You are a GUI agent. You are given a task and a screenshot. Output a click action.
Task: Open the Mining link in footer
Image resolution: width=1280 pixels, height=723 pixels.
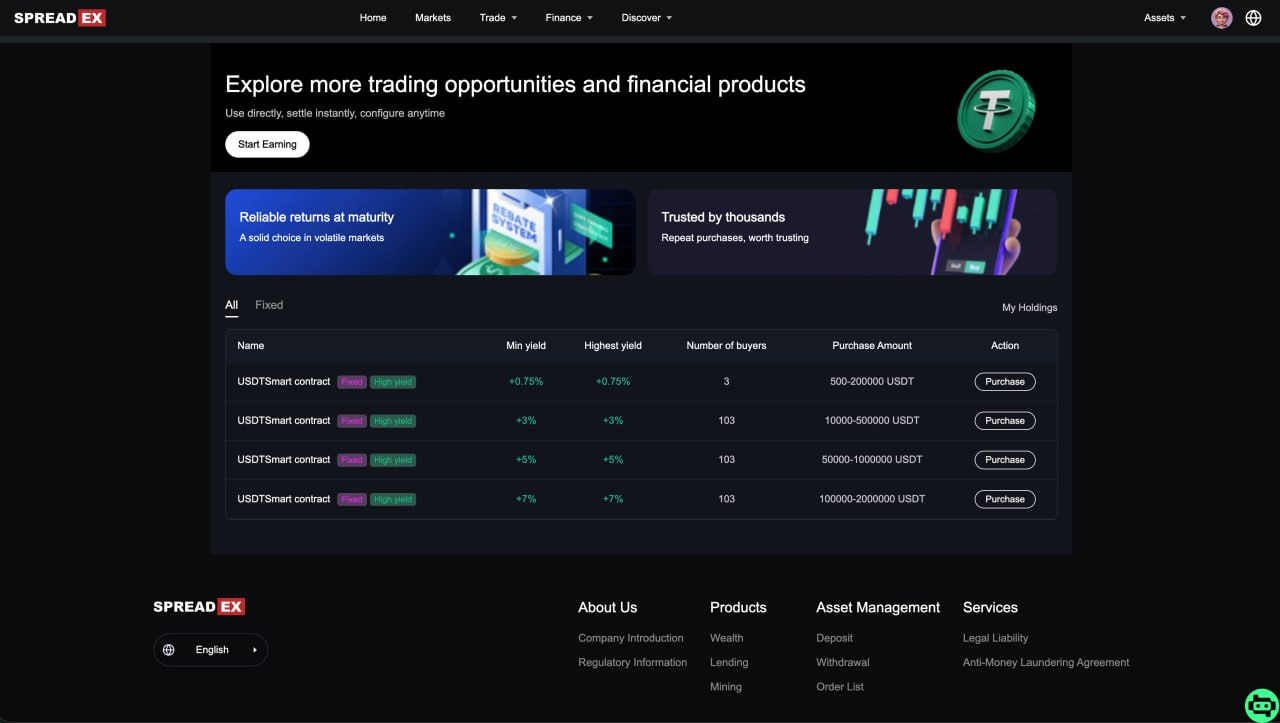[x=726, y=687]
